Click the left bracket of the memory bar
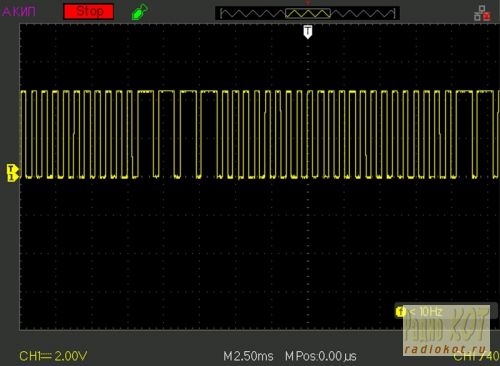 click(221, 13)
